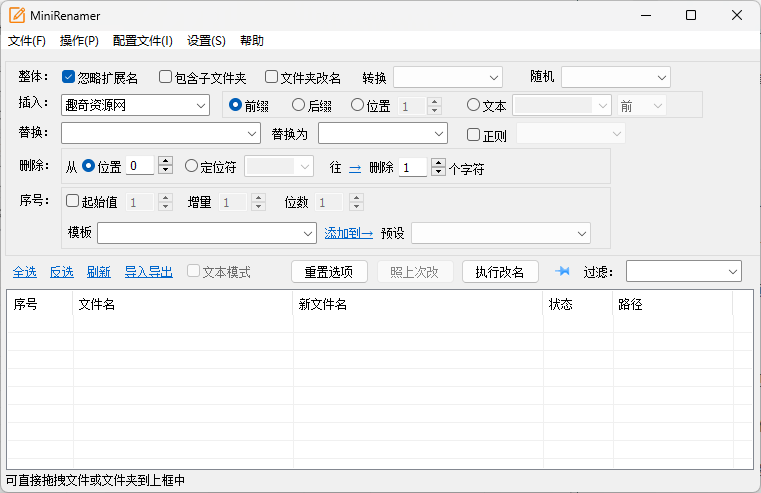Screen dimensions: 761x493
Task: Click the 添加到→ link
Action: pyautogui.click(x=348, y=232)
